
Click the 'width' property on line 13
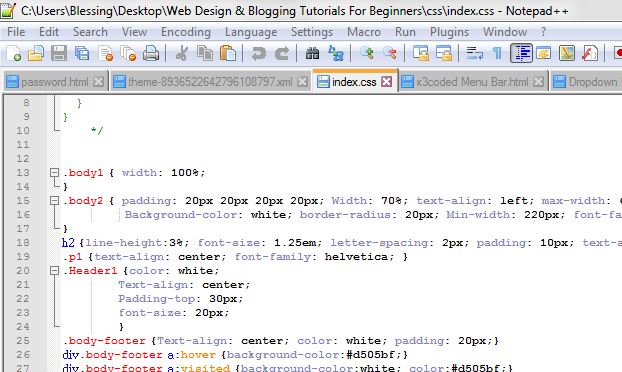pyautogui.click(x=139, y=173)
